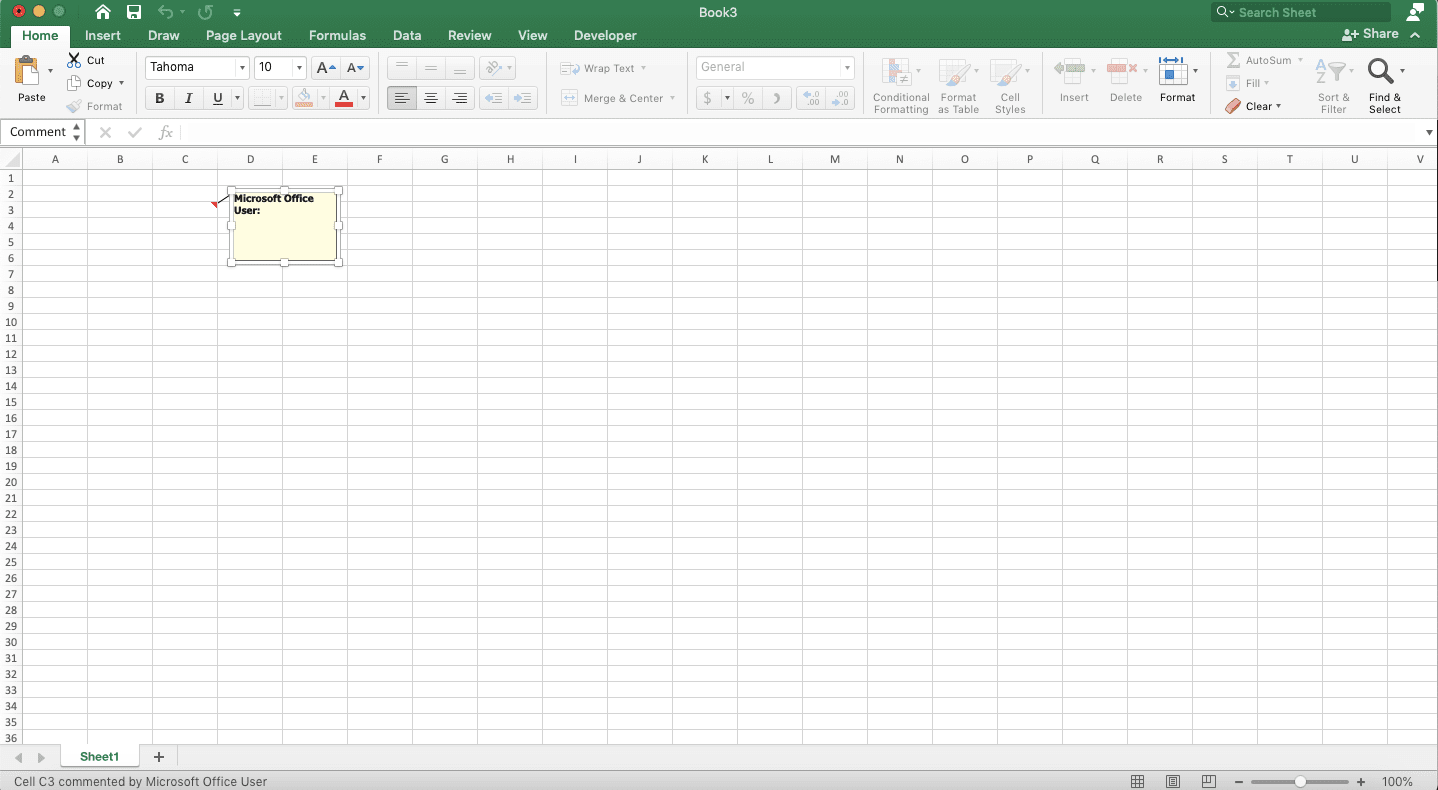Zoom in with the plus button

(1361, 781)
